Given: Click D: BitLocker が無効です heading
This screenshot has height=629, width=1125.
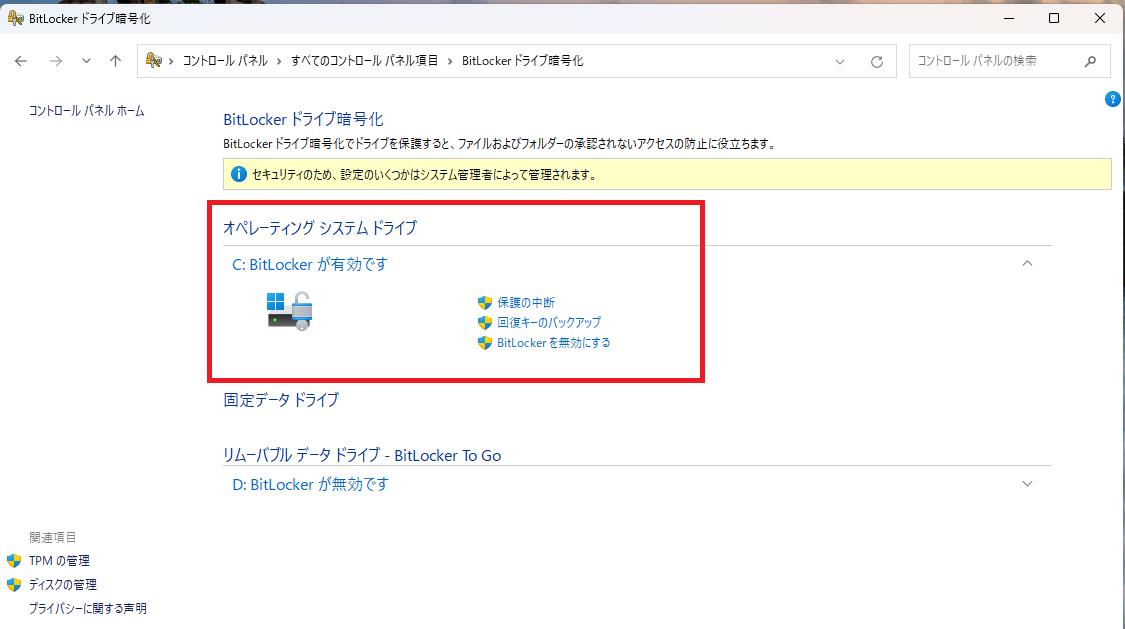Looking at the screenshot, I should click(x=310, y=485).
